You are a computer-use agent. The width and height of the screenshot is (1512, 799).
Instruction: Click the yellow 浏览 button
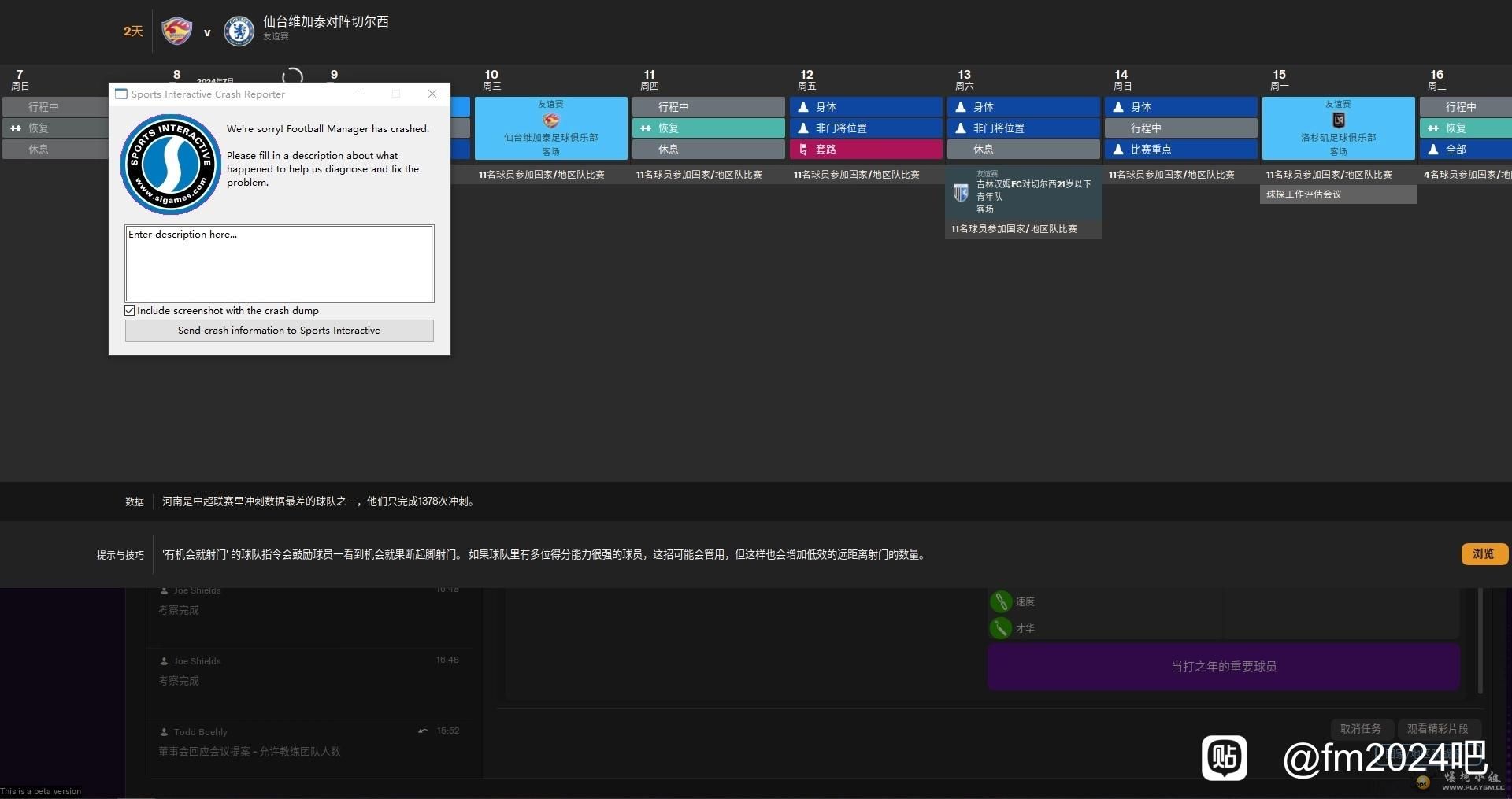pyautogui.click(x=1484, y=554)
